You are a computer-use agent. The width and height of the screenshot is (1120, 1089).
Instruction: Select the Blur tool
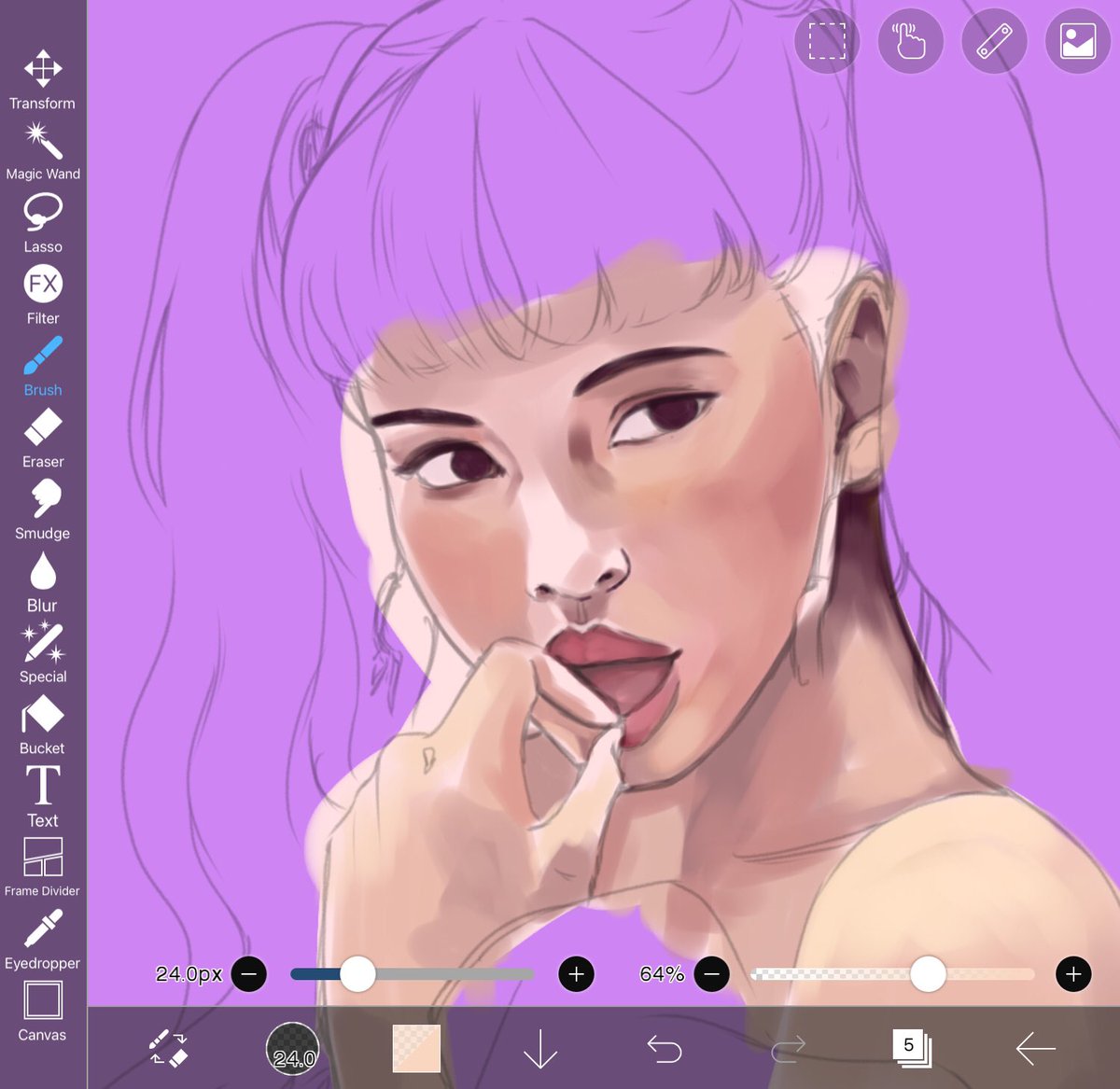(x=43, y=582)
